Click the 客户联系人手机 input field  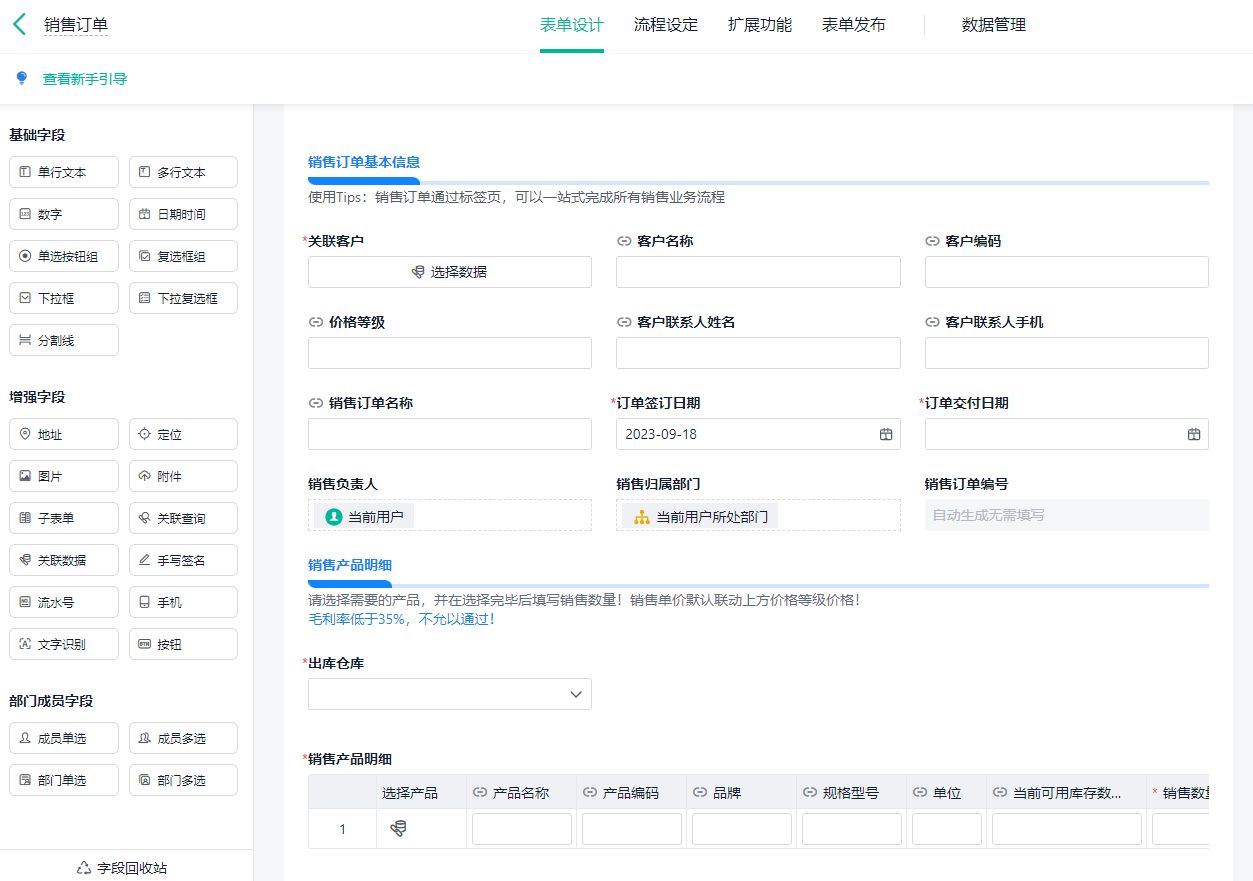pos(1067,353)
